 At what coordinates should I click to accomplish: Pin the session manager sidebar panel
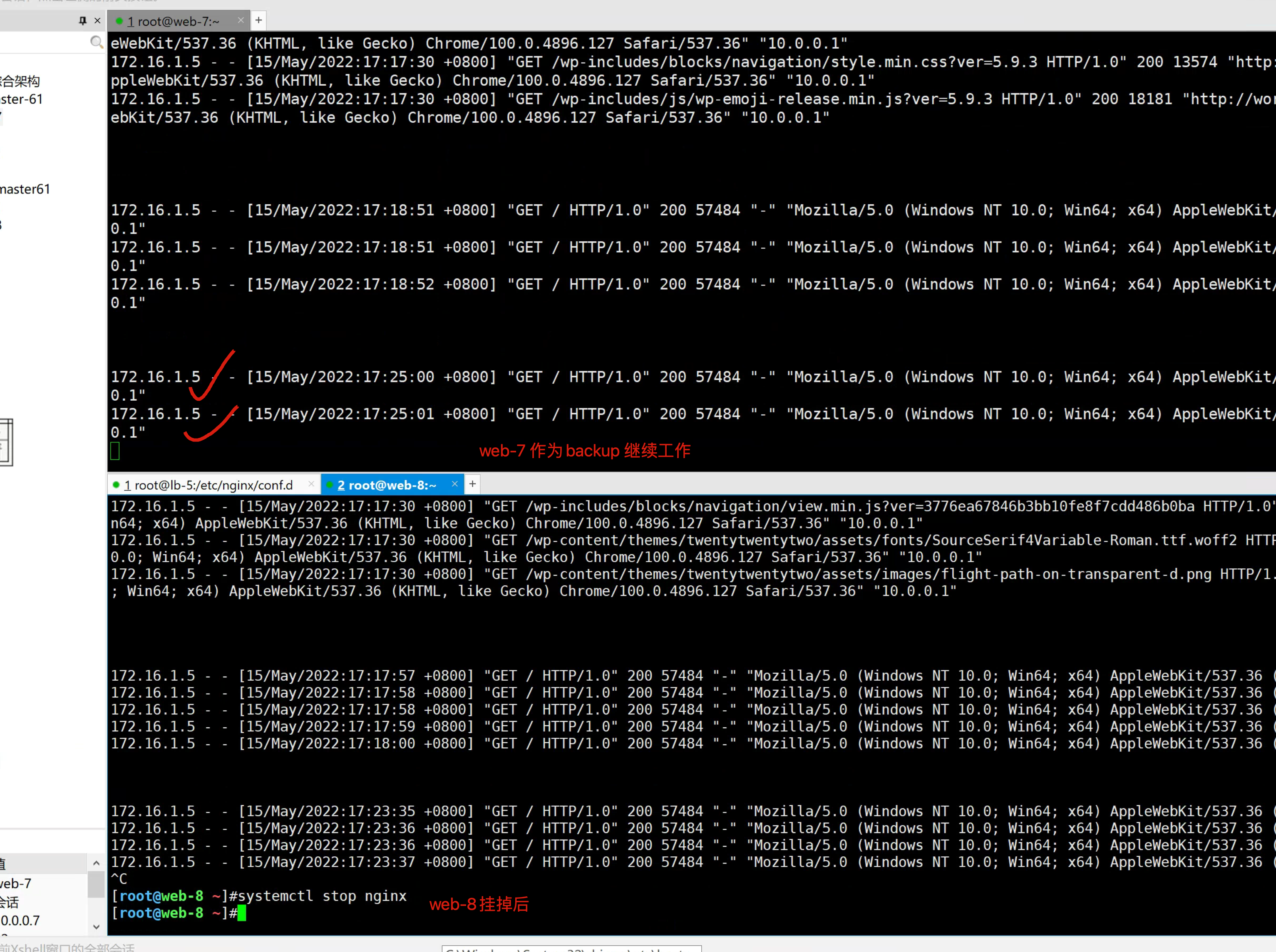click(x=82, y=21)
